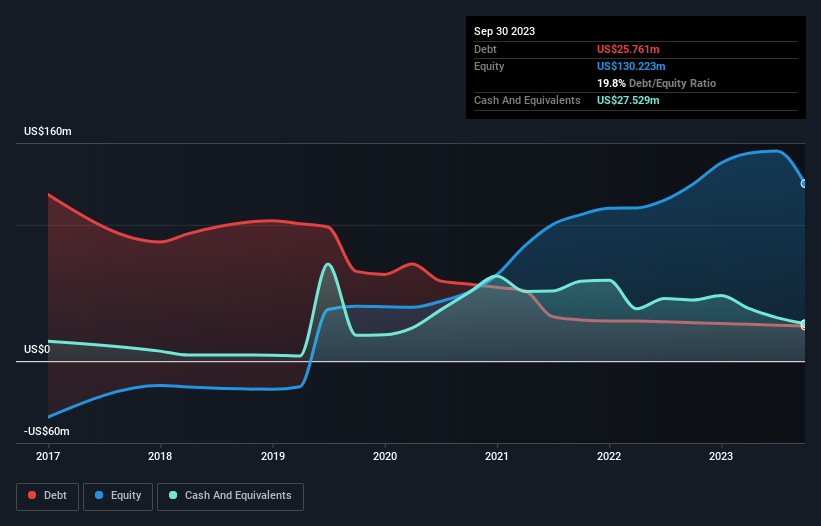Click the -US$60m y-axis label
Screen dimensions: 821x526
pos(47,431)
